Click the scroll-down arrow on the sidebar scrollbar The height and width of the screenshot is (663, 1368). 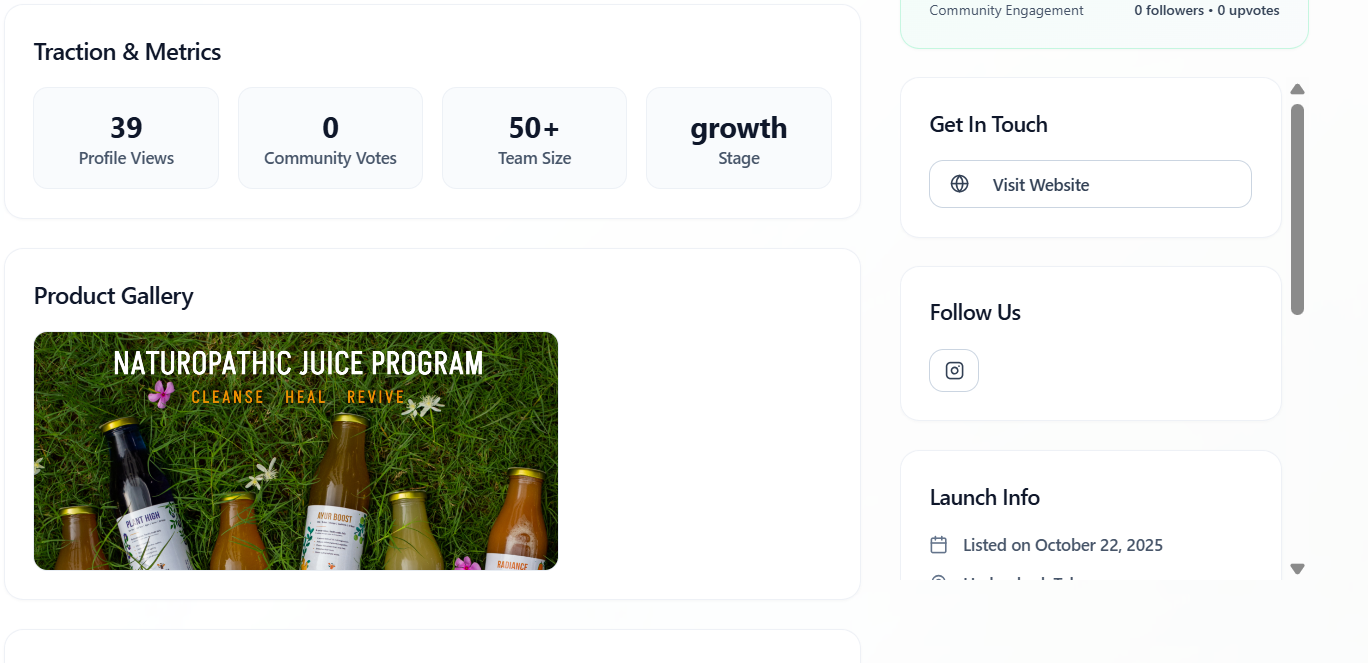pyautogui.click(x=1297, y=568)
